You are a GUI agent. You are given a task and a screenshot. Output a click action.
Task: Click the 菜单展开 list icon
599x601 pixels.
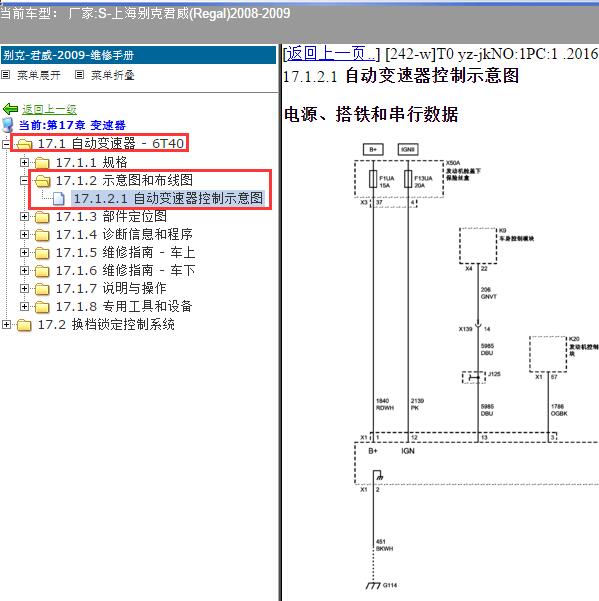(x=5, y=75)
